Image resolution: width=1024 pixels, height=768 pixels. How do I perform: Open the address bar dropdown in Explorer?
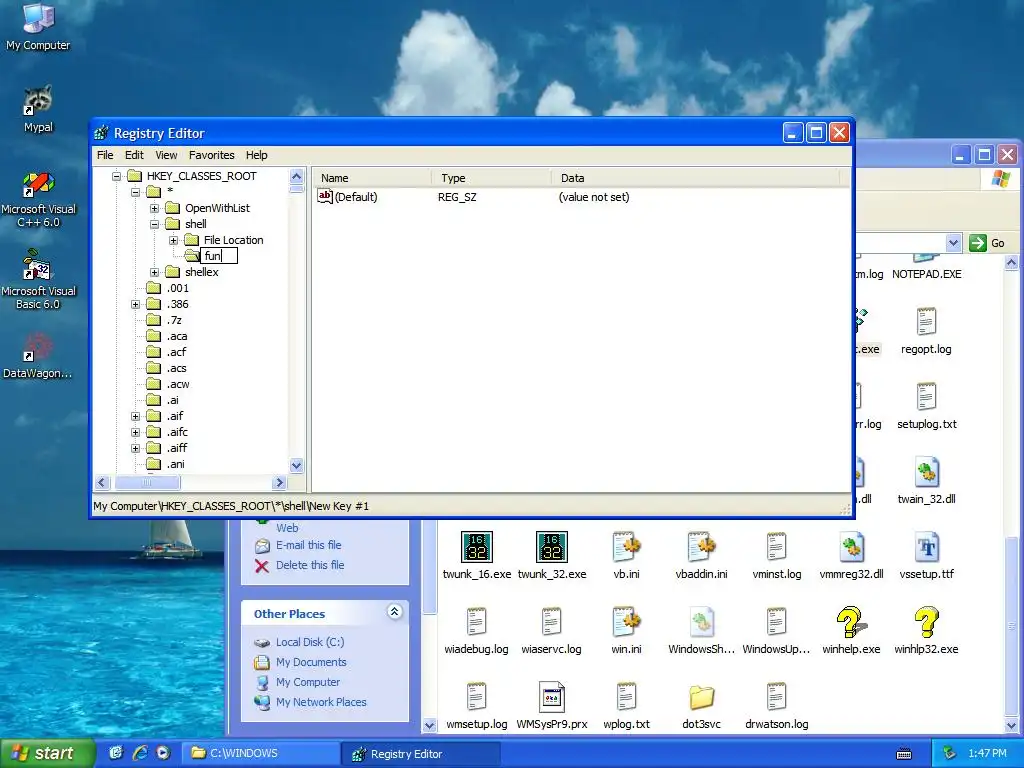coord(953,243)
